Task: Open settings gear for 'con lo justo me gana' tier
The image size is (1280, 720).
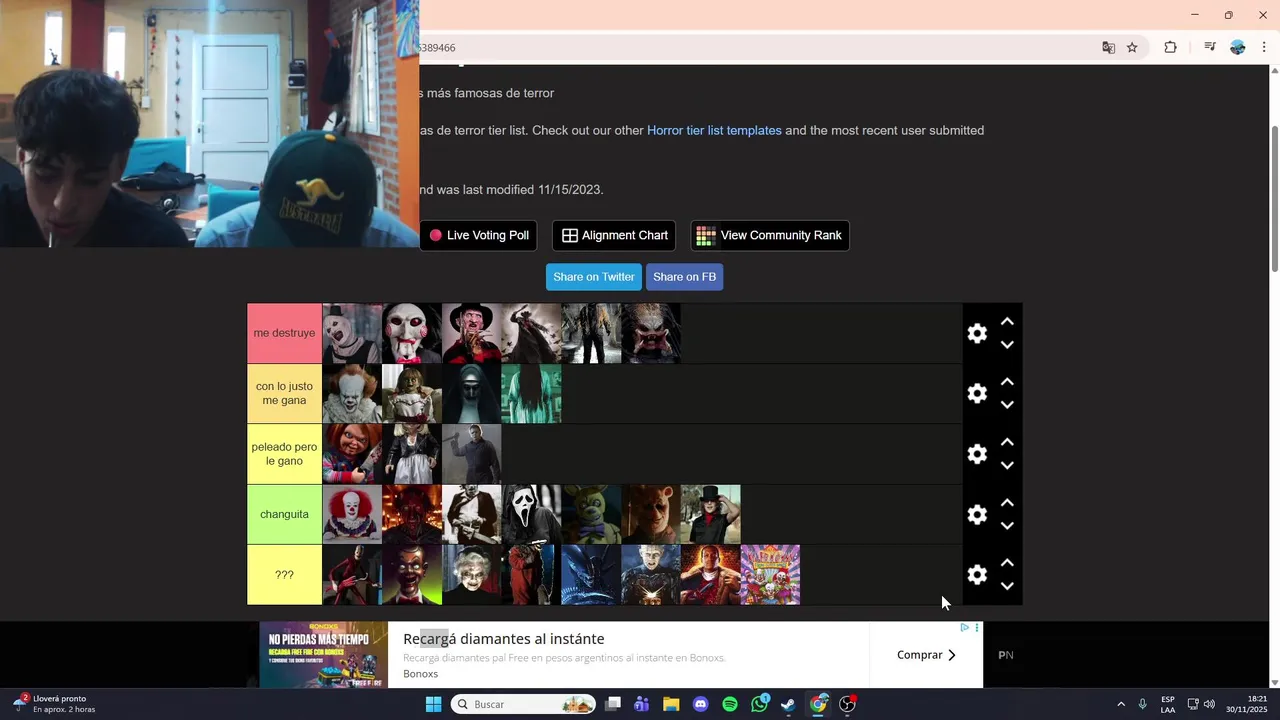Action: [977, 393]
